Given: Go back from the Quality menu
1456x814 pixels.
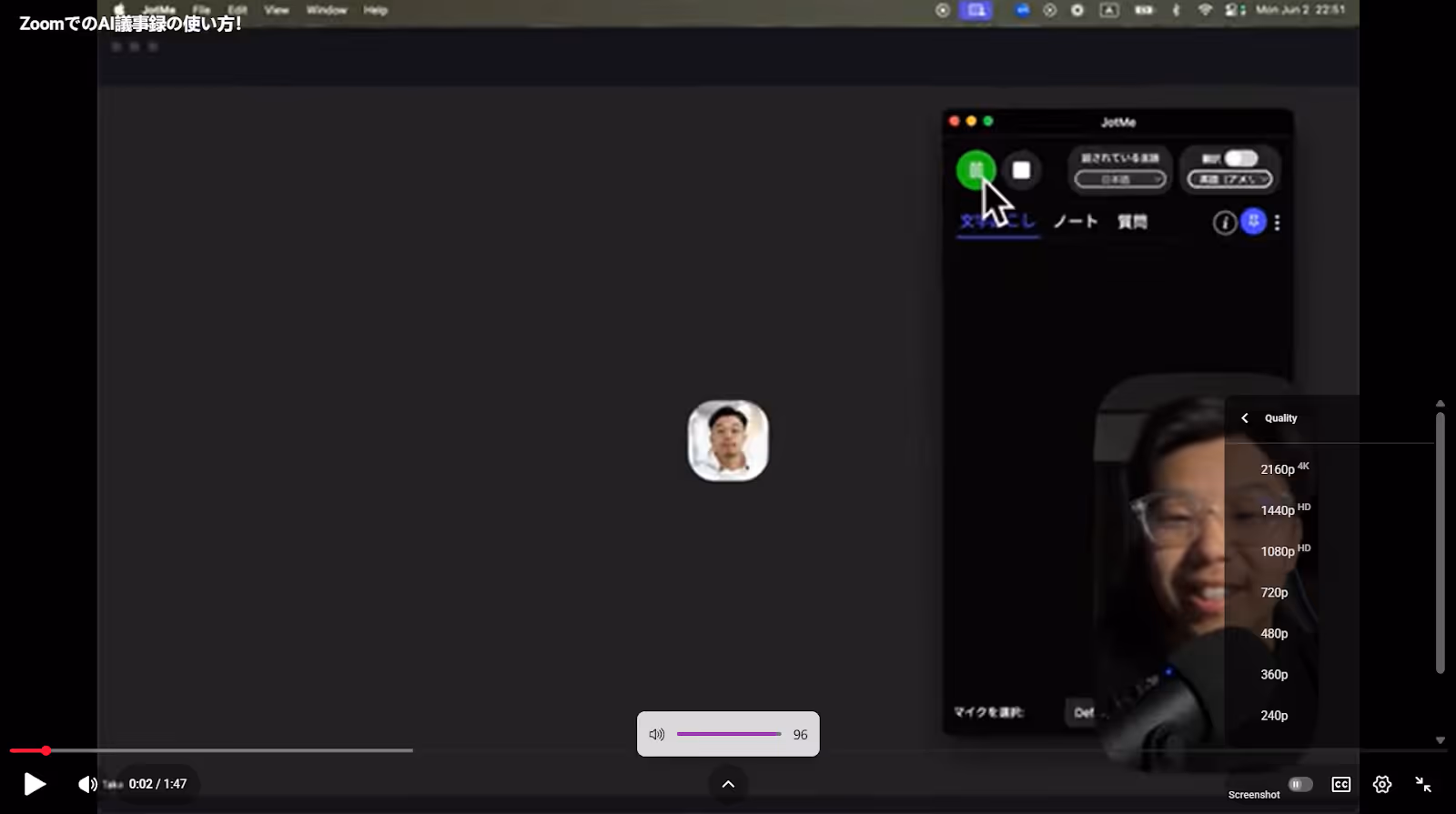Looking at the screenshot, I should tap(1245, 418).
